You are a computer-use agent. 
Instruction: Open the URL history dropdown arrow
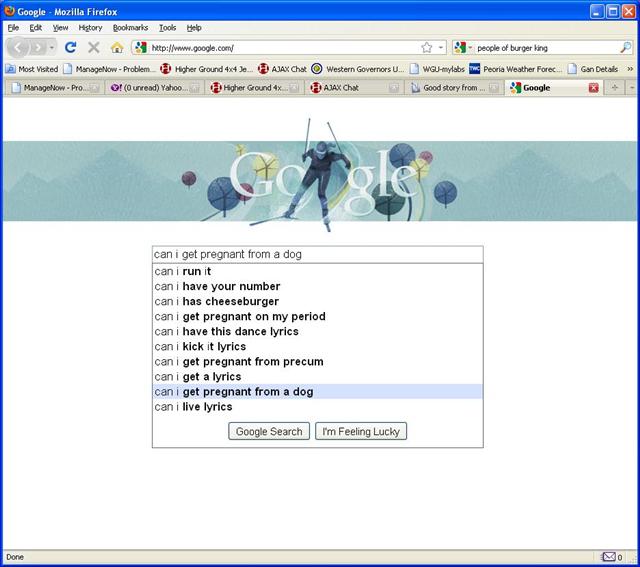pyautogui.click(x=441, y=47)
